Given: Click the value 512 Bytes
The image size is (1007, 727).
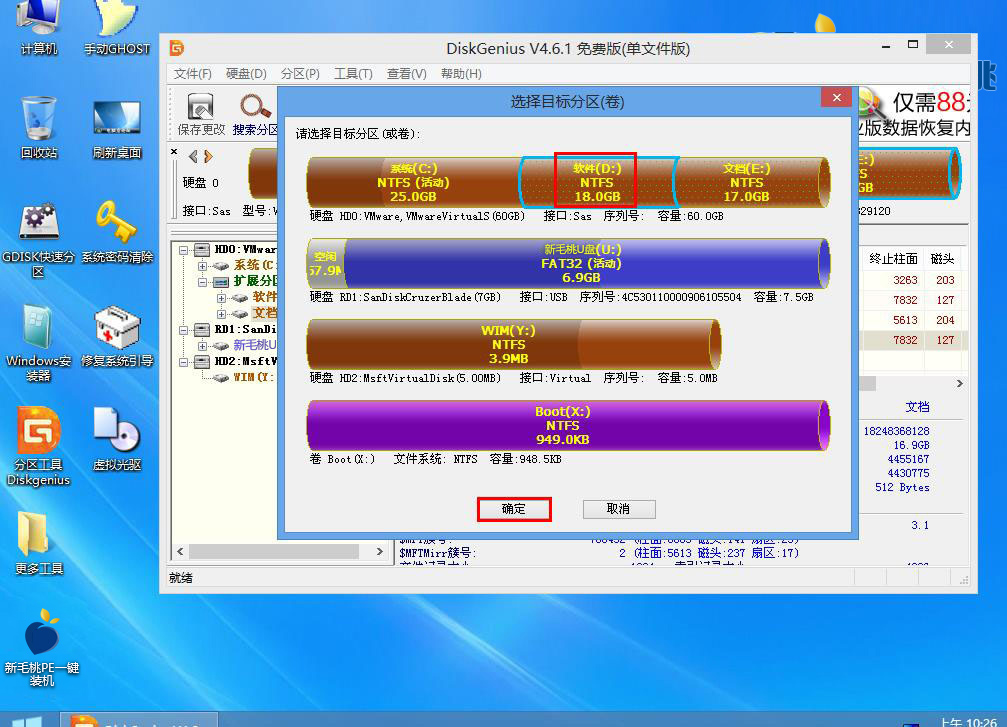Looking at the screenshot, I should click(902, 487).
